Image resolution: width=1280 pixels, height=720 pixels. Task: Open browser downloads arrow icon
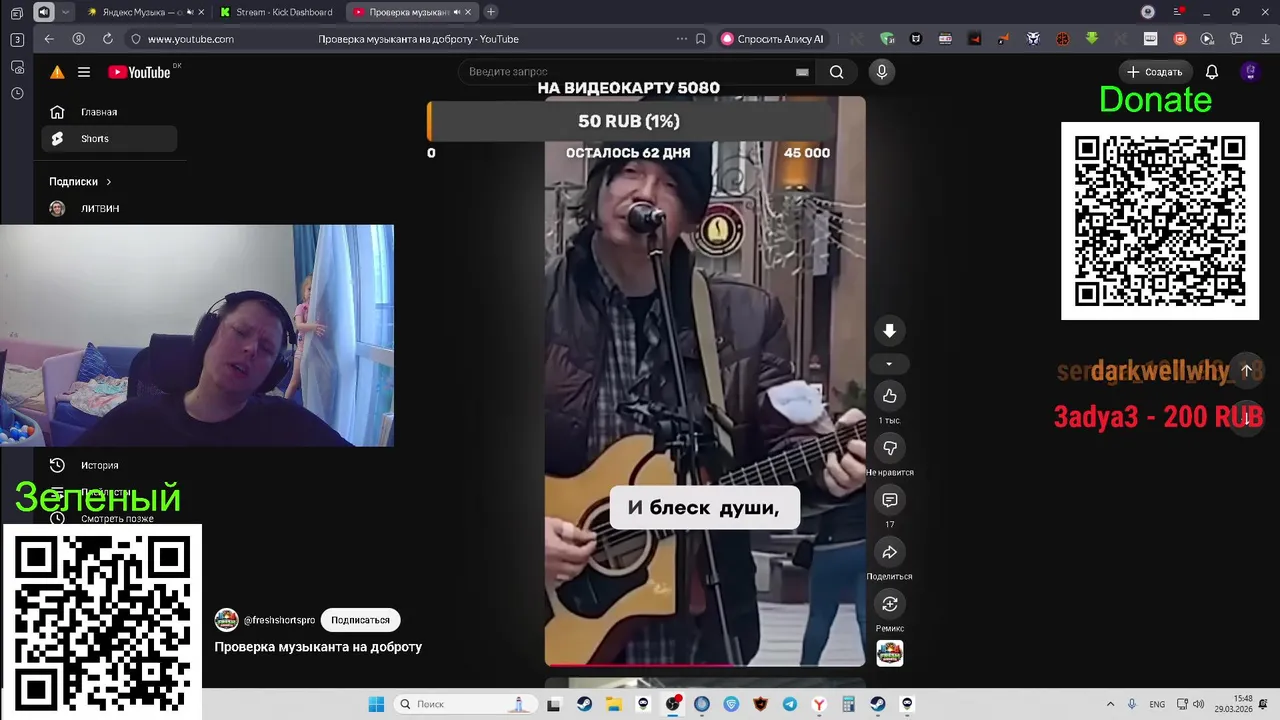(x=1265, y=39)
